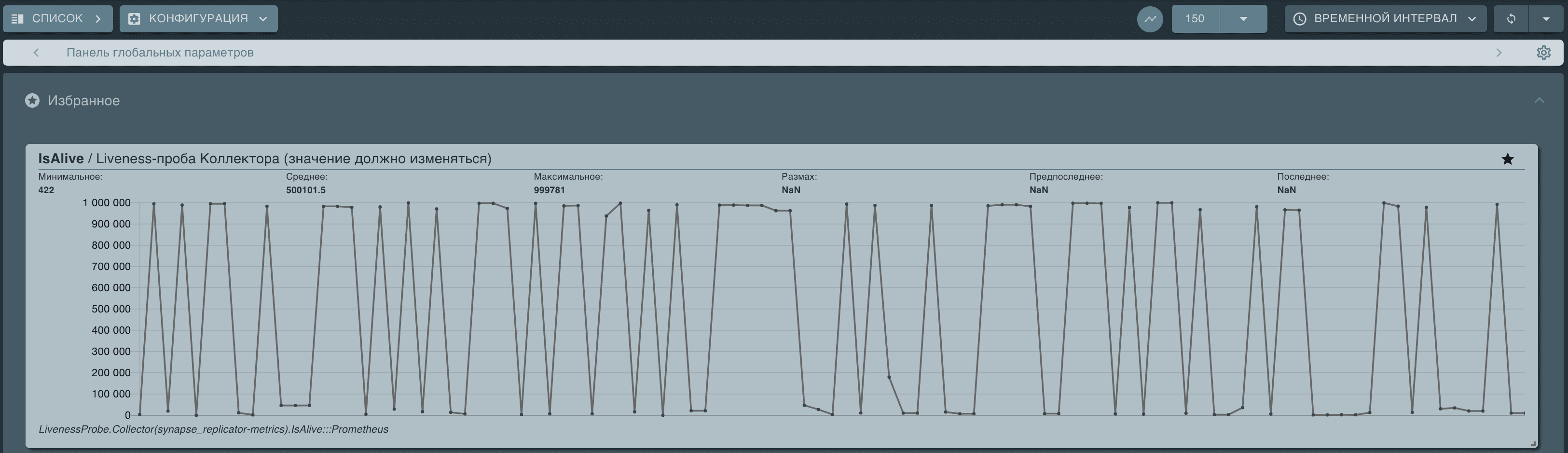The width and height of the screenshot is (1568, 453).
Task: Click the clock icon in ВРЕМЕННОЙ ИНТЕРВАЛ
Action: coord(1300,19)
